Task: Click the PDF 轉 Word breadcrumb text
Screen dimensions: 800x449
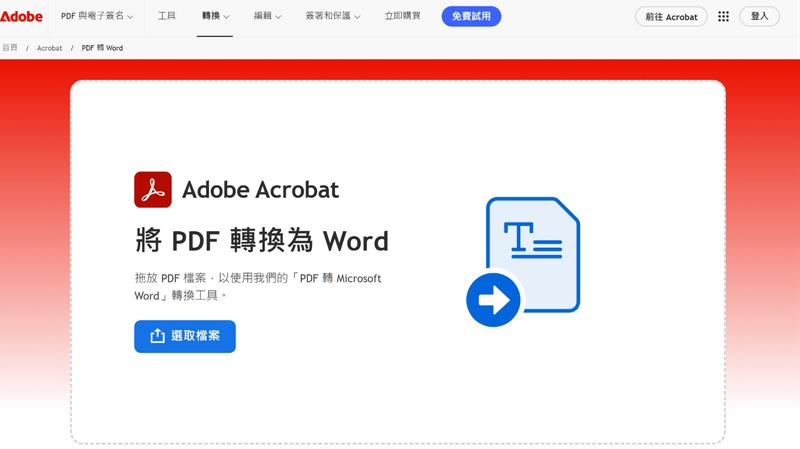Action: click(102, 48)
